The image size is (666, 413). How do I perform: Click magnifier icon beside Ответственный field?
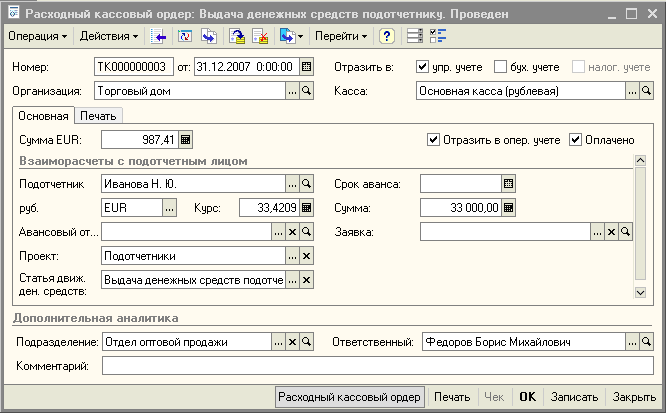[647, 342]
